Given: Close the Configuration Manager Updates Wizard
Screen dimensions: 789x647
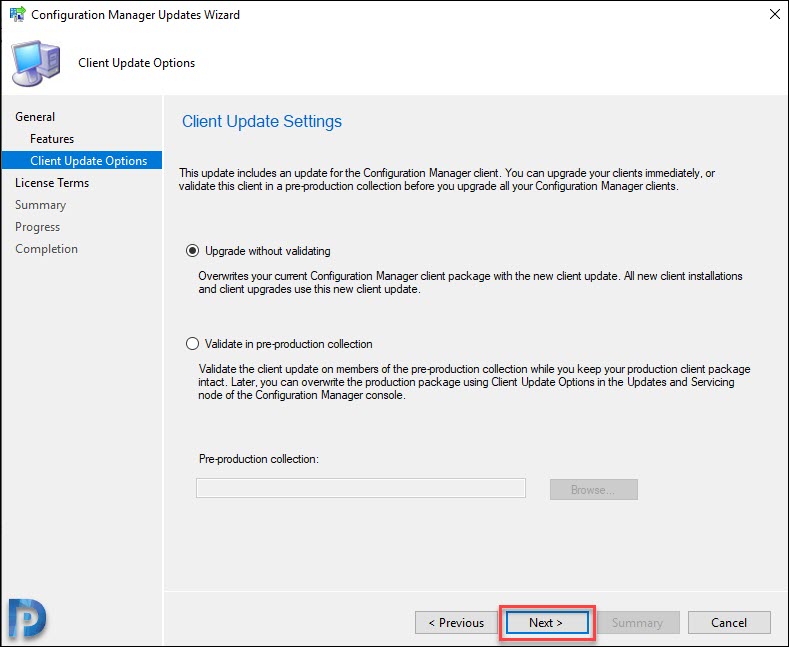Looking at the screenshot, I should [775, 14].
